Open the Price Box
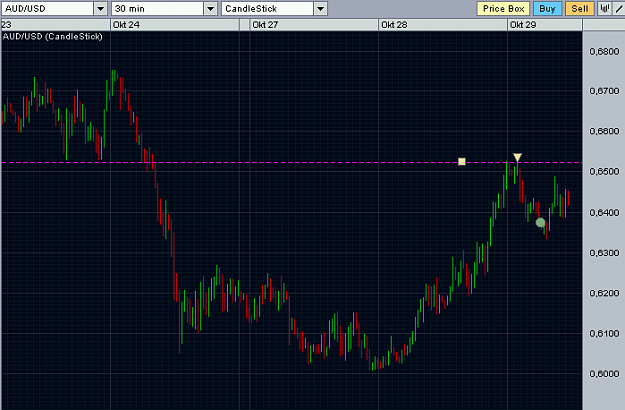Viewport: 625px width, 410px height. 503,9
